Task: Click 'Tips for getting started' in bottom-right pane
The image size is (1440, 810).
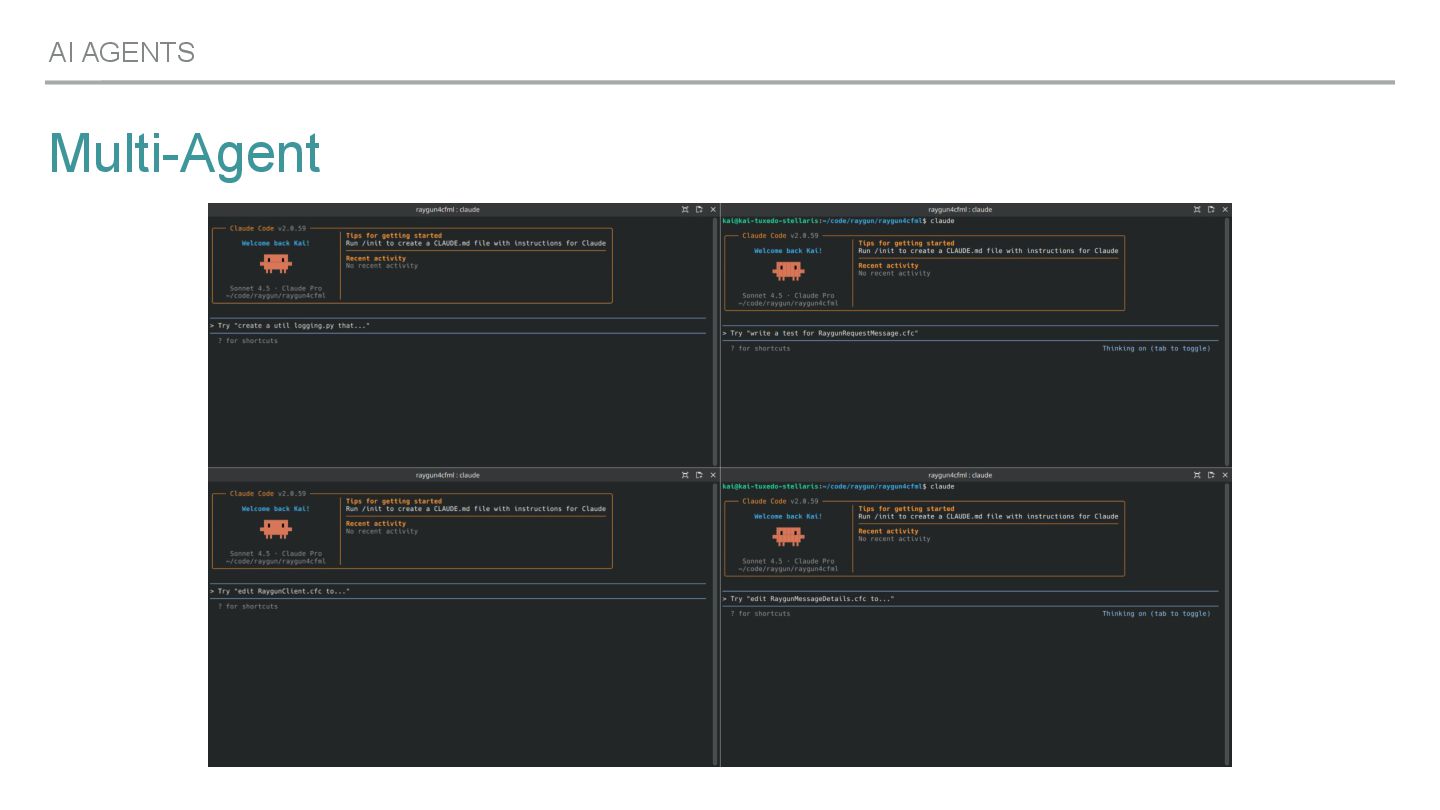Action: tap(906, 509)
